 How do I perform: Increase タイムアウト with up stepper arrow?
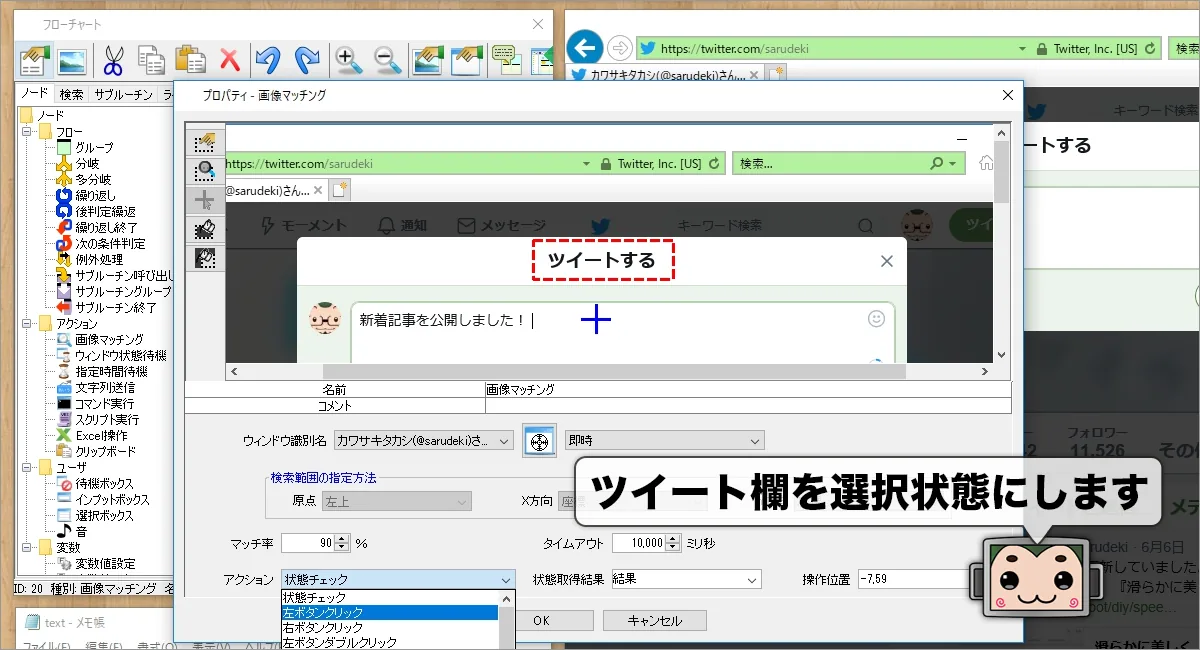tap(673, 539)
